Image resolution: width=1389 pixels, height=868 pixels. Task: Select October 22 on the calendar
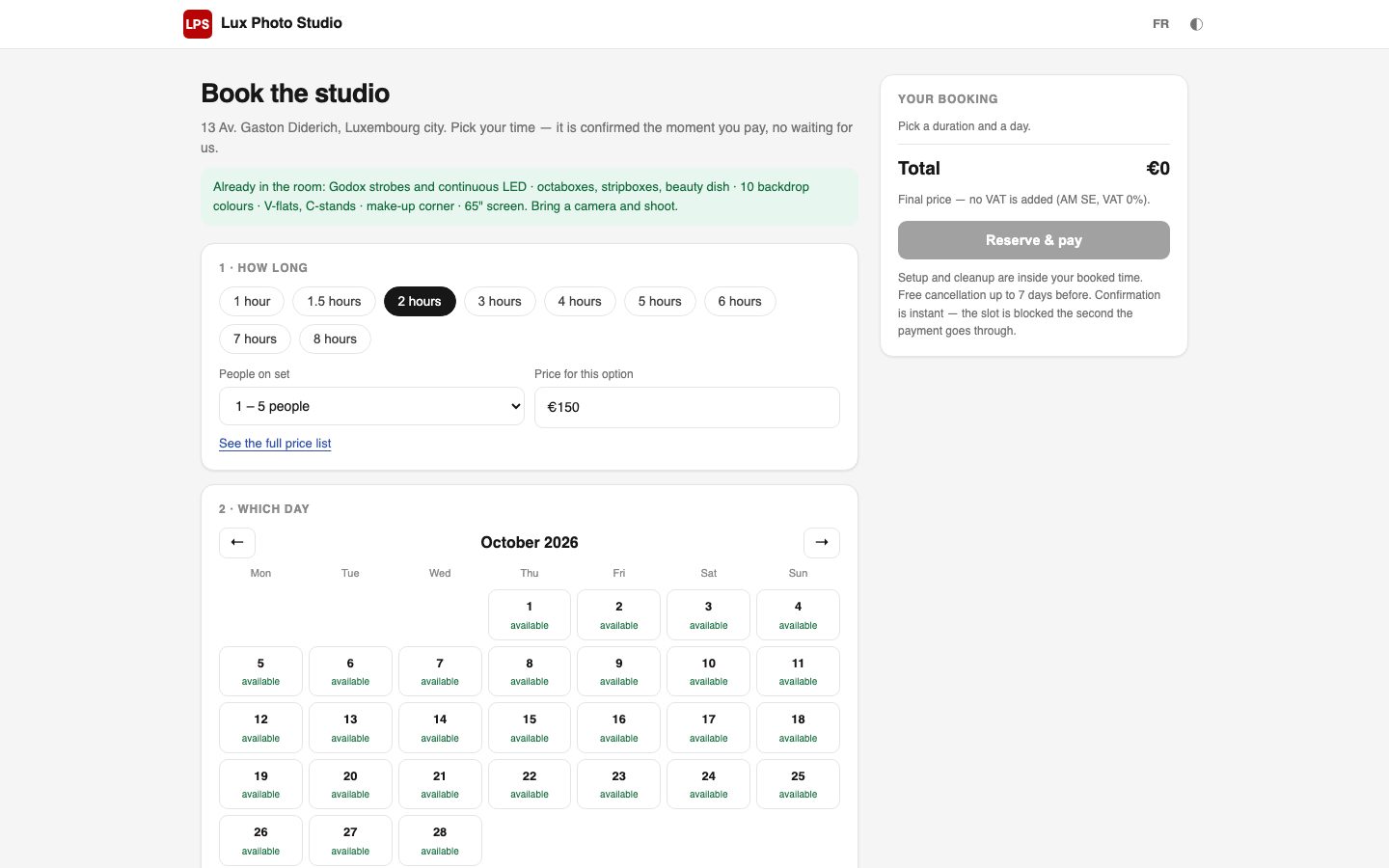click(530, 784)
